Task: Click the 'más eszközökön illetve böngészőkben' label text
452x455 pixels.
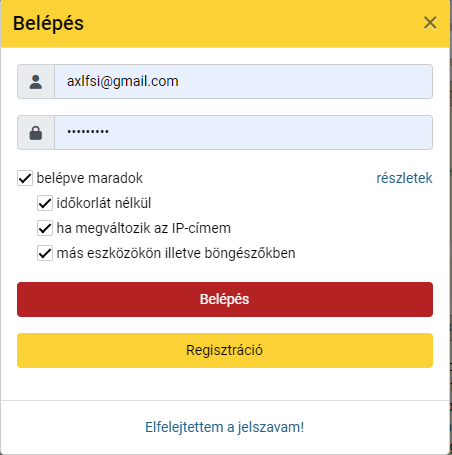Action: tap(176, 253)
